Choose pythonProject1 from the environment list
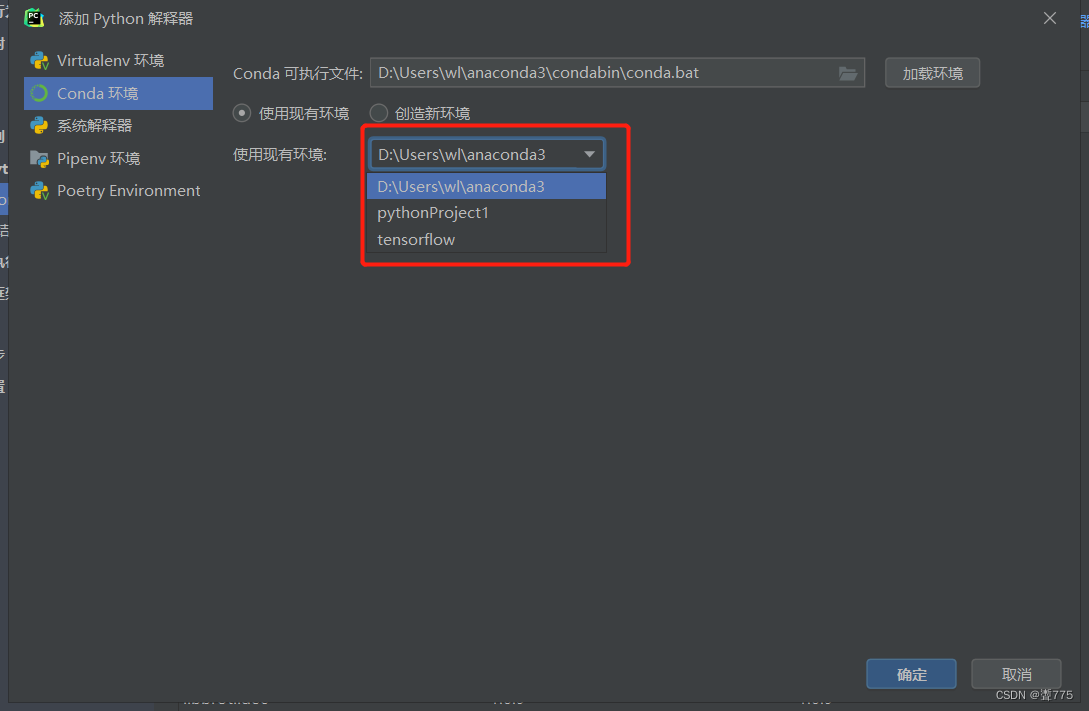Screen dimensions: 1089x711 (x=486, y=212)
